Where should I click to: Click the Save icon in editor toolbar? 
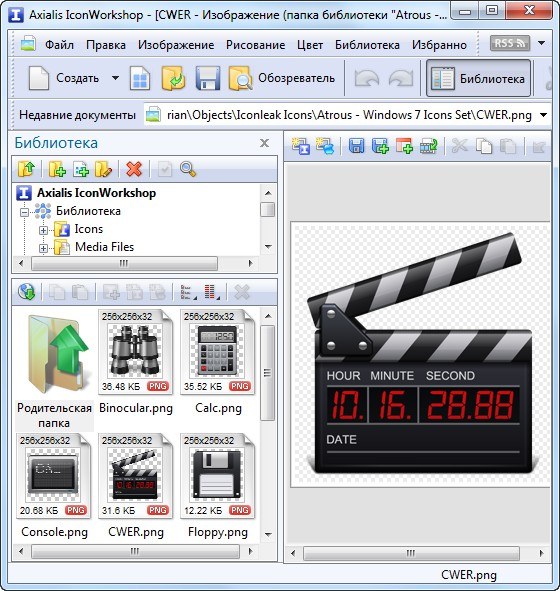356,146
